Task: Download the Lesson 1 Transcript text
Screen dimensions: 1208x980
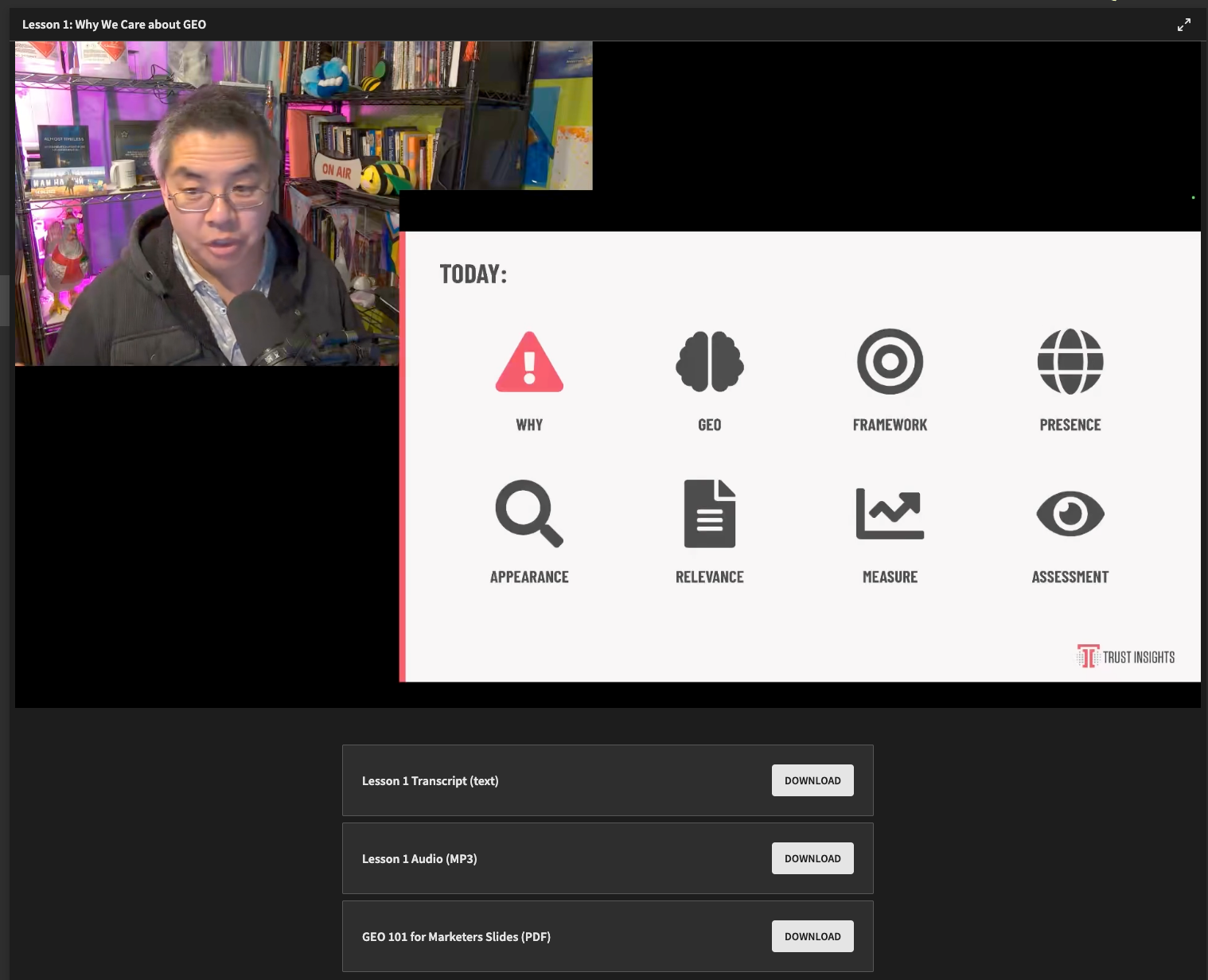Action: click(x=812, y=780)
